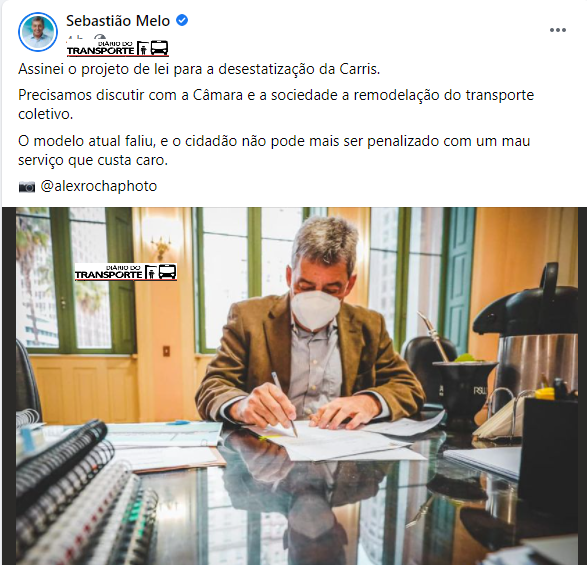The width and height of the screenshot is (587, 565).
Task: Open the three-dots post options menu
Action: pos(557,30)
